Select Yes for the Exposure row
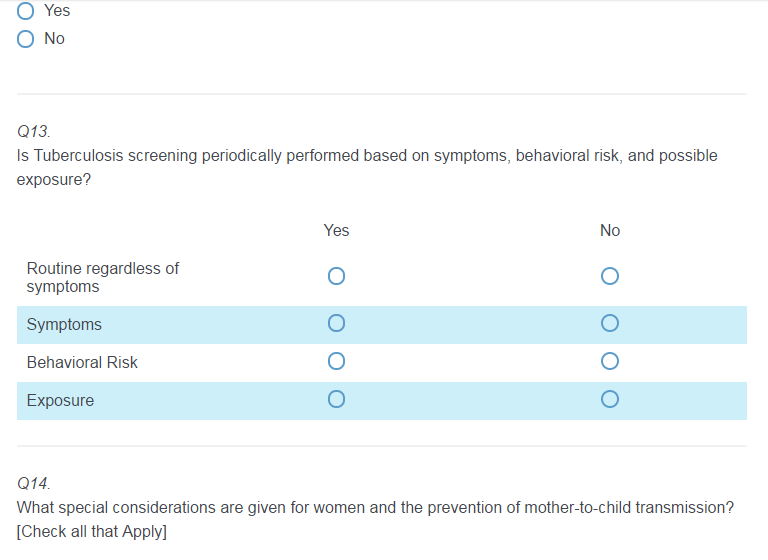The image size is (768, 560). [336, 400]
